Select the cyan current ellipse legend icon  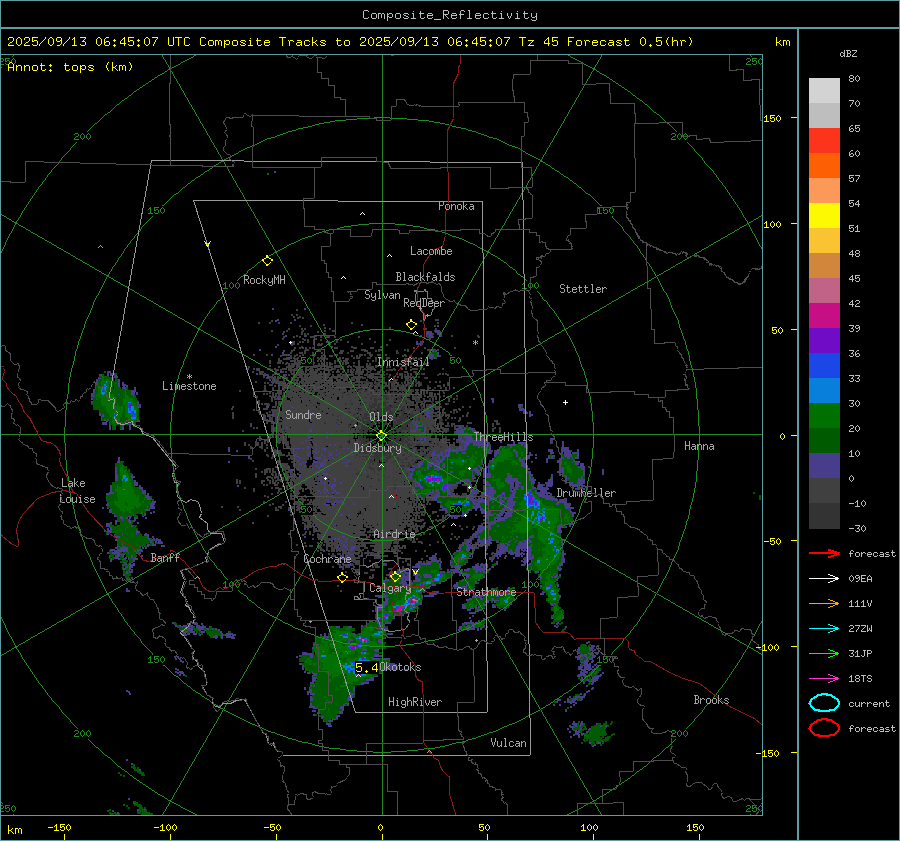[824, 703]
